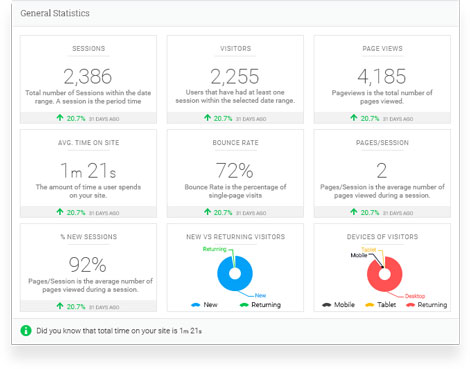Click the 2,255 visitors value
Viewport: 470px width, 369px height.
(x=235, y=77)
